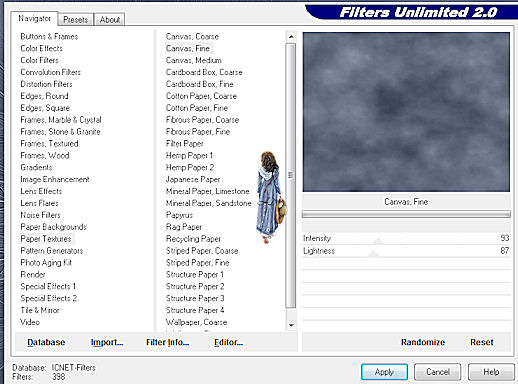Image resolution: width=518 pixels, height=384 pixels.
Task: Click the Randomize button
Action: click(423, 342)
